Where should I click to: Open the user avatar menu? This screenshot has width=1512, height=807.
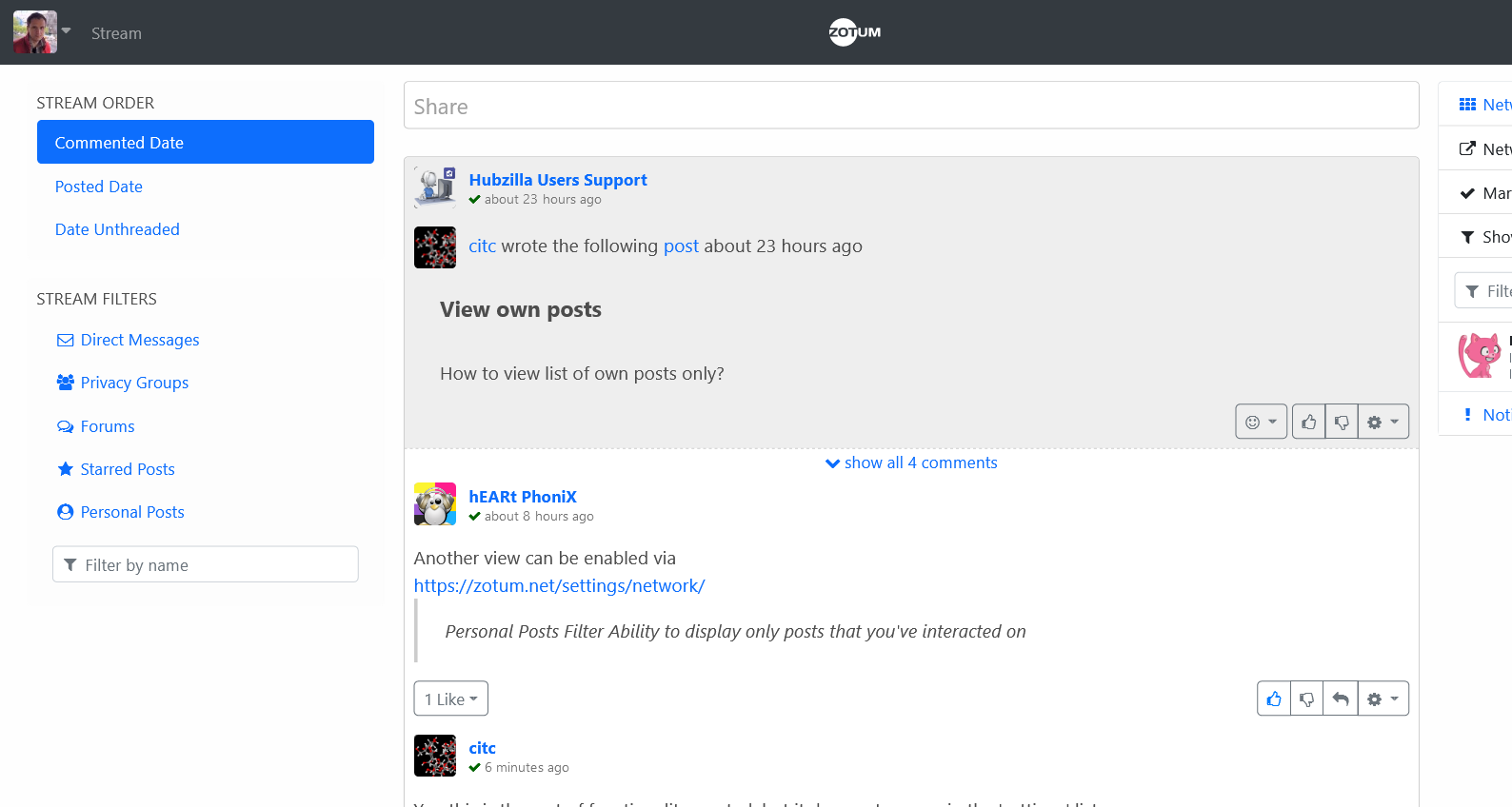(x=42, y=32)
